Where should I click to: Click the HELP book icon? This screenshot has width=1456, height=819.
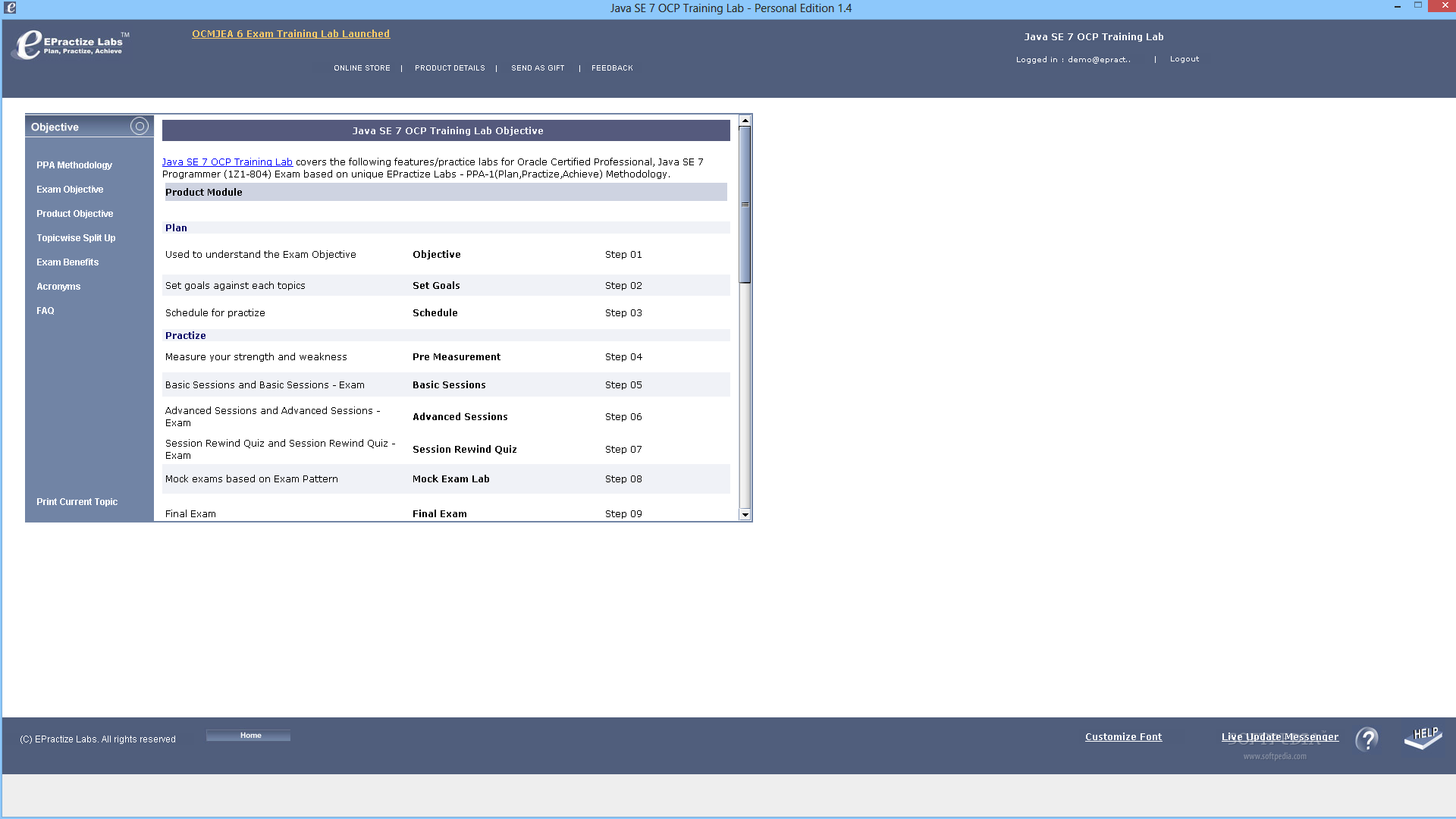click(1423, 738)
